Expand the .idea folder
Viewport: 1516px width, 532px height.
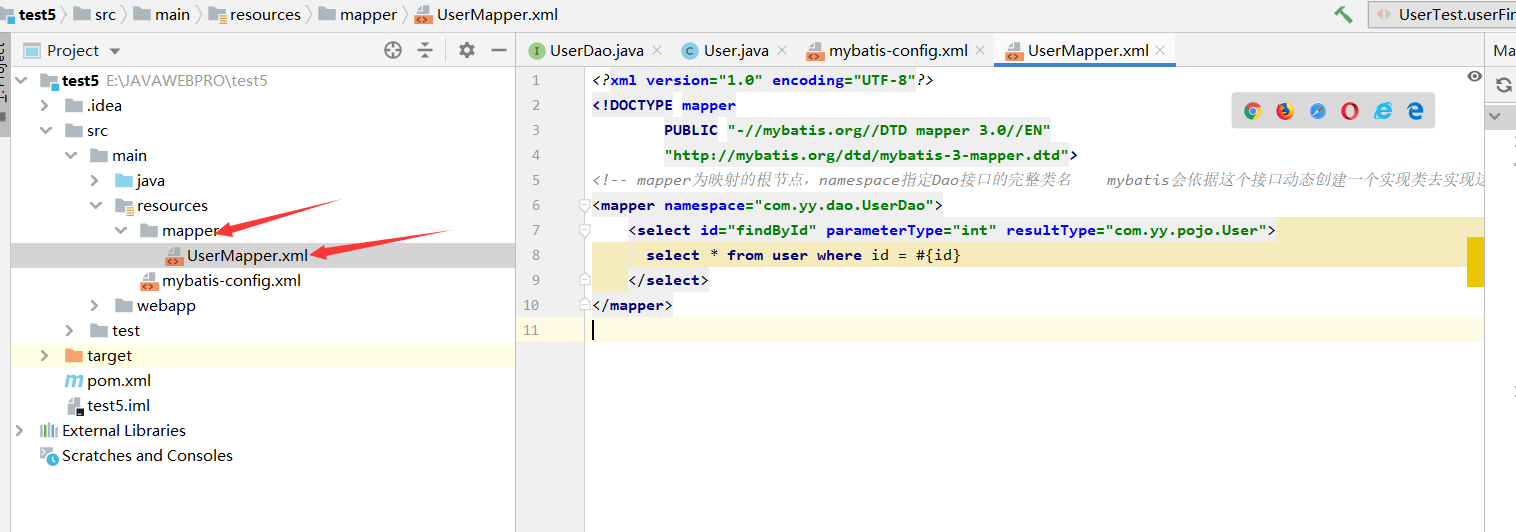pyautogui.click(x=45, y=106)
